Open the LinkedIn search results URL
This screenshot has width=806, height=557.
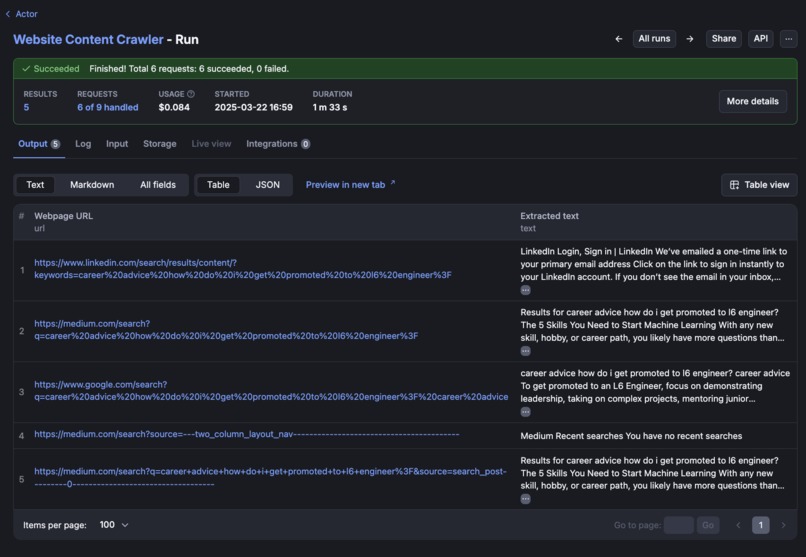(x=243, y=269)
